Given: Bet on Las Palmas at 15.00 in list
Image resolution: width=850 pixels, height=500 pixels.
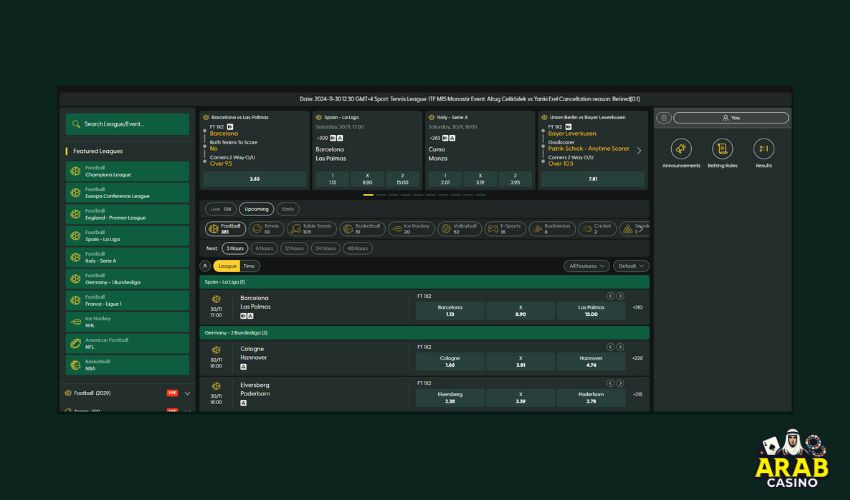Looking at the screenshot, I should (591, 311).
